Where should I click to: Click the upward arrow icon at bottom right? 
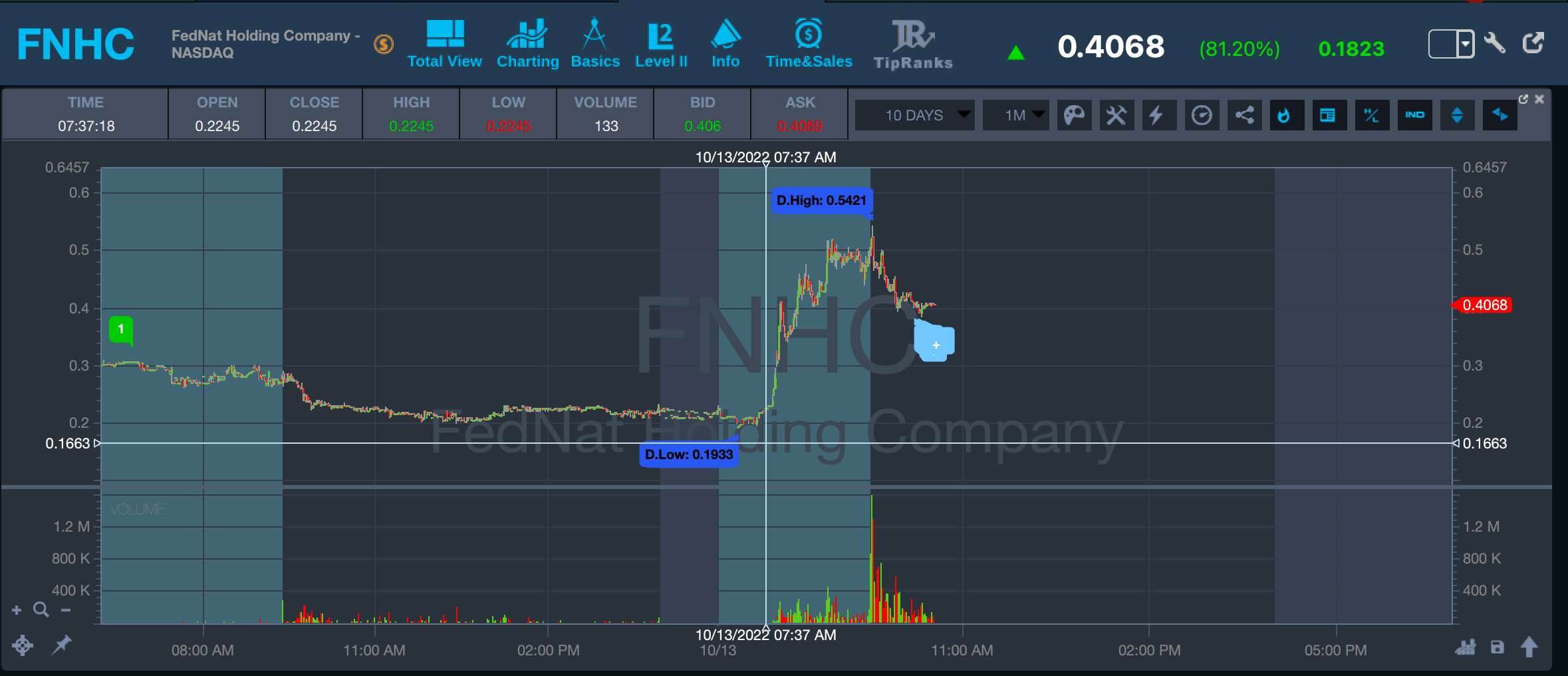[1529, 646]
